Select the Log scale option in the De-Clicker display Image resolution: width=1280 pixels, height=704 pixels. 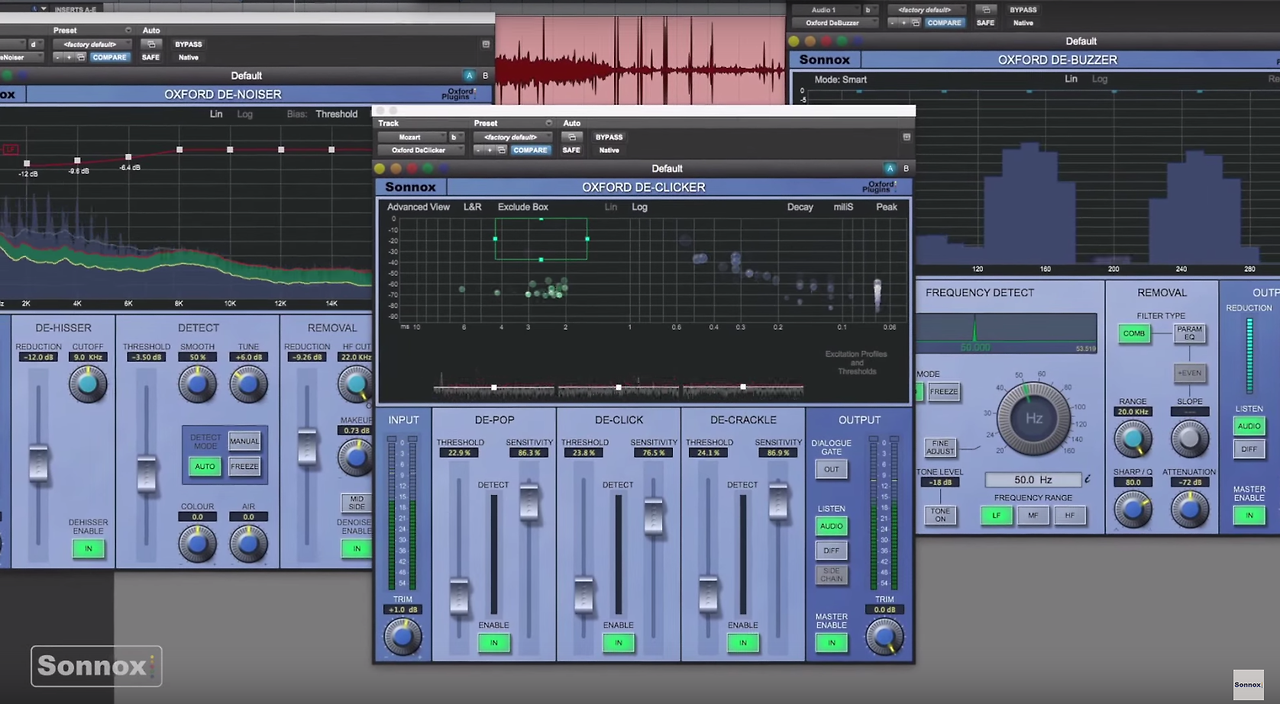point(639,207)
